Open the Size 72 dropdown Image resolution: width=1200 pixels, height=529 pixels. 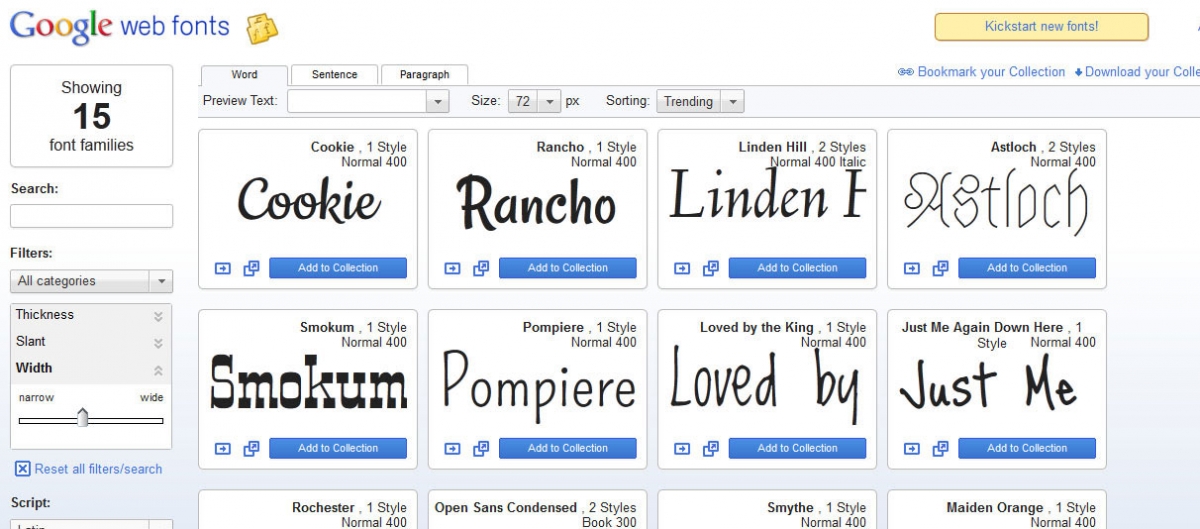(x=535, y=101)
